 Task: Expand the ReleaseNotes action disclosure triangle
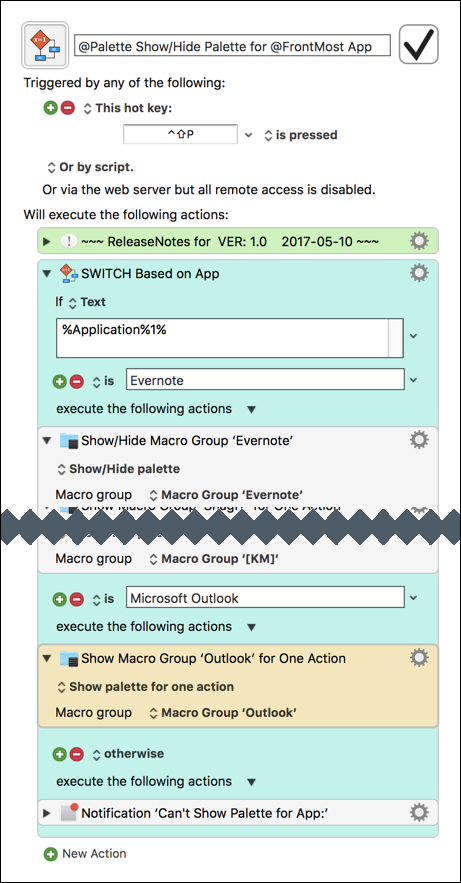[x=47, y=242]
